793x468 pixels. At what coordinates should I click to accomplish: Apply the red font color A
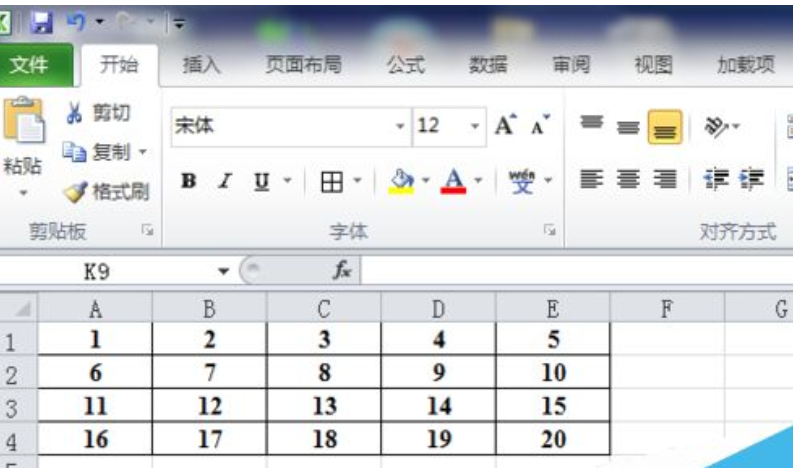coord(453,181)
